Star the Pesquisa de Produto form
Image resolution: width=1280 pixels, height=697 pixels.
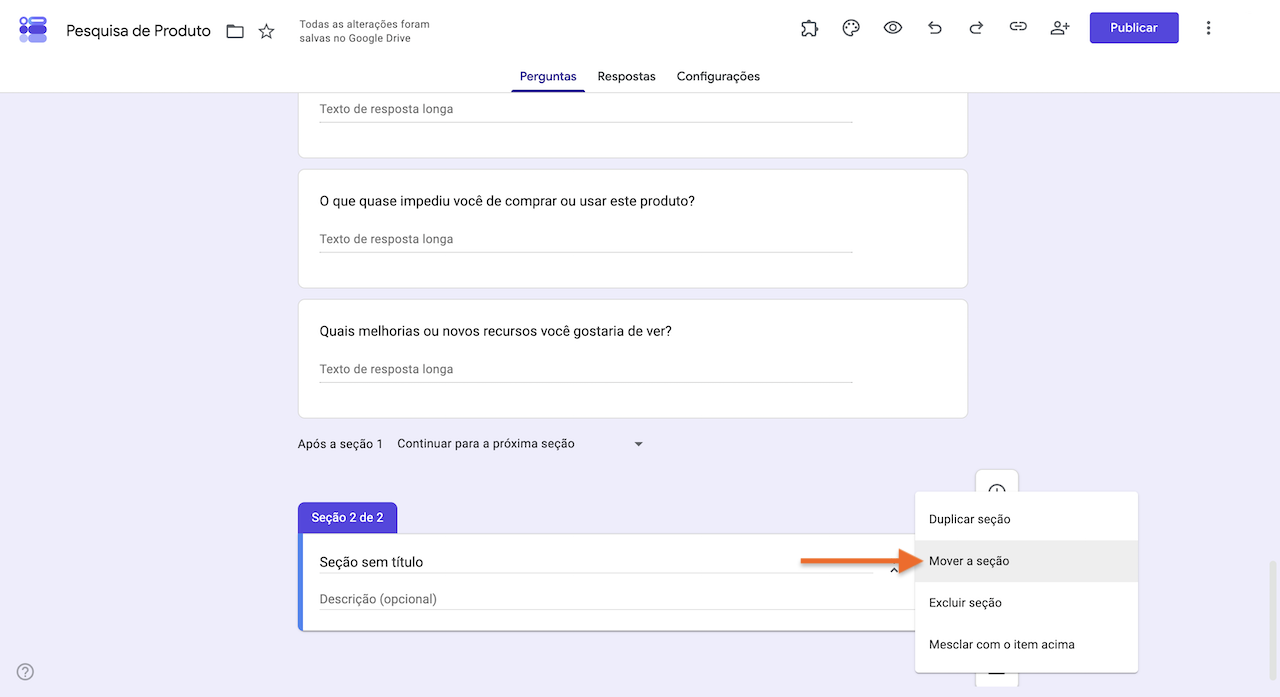[266, 31]
